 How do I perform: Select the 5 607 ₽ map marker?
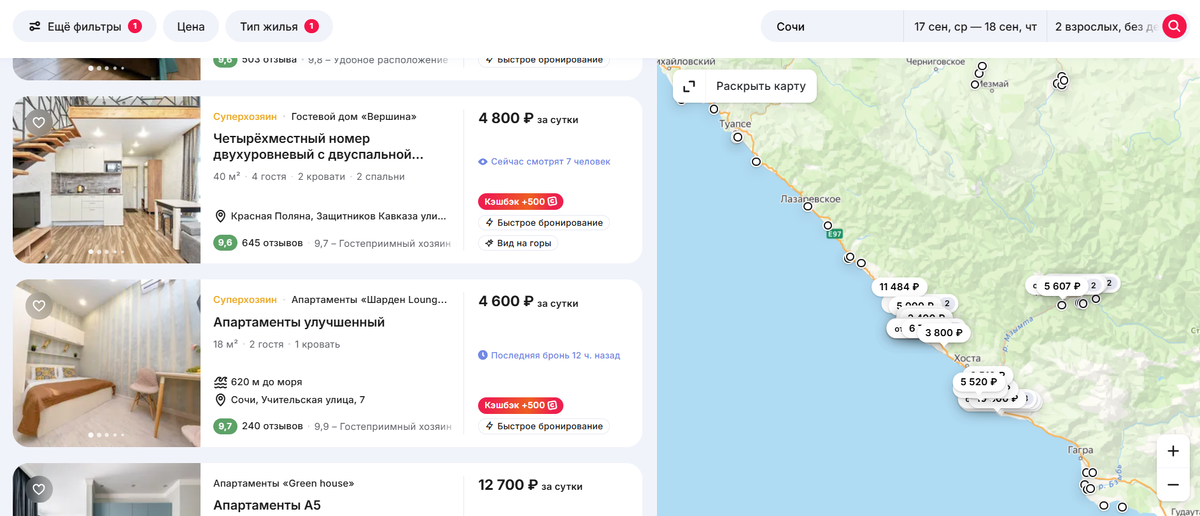point(1061,286)
